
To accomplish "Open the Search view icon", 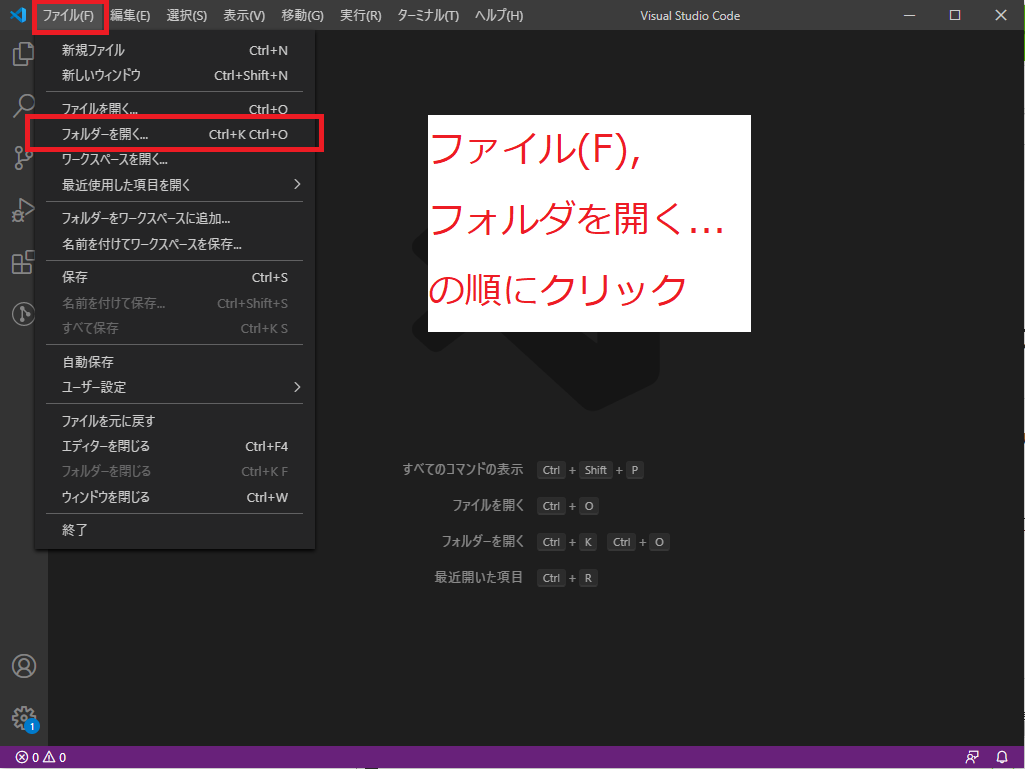I will click(24, 106).
